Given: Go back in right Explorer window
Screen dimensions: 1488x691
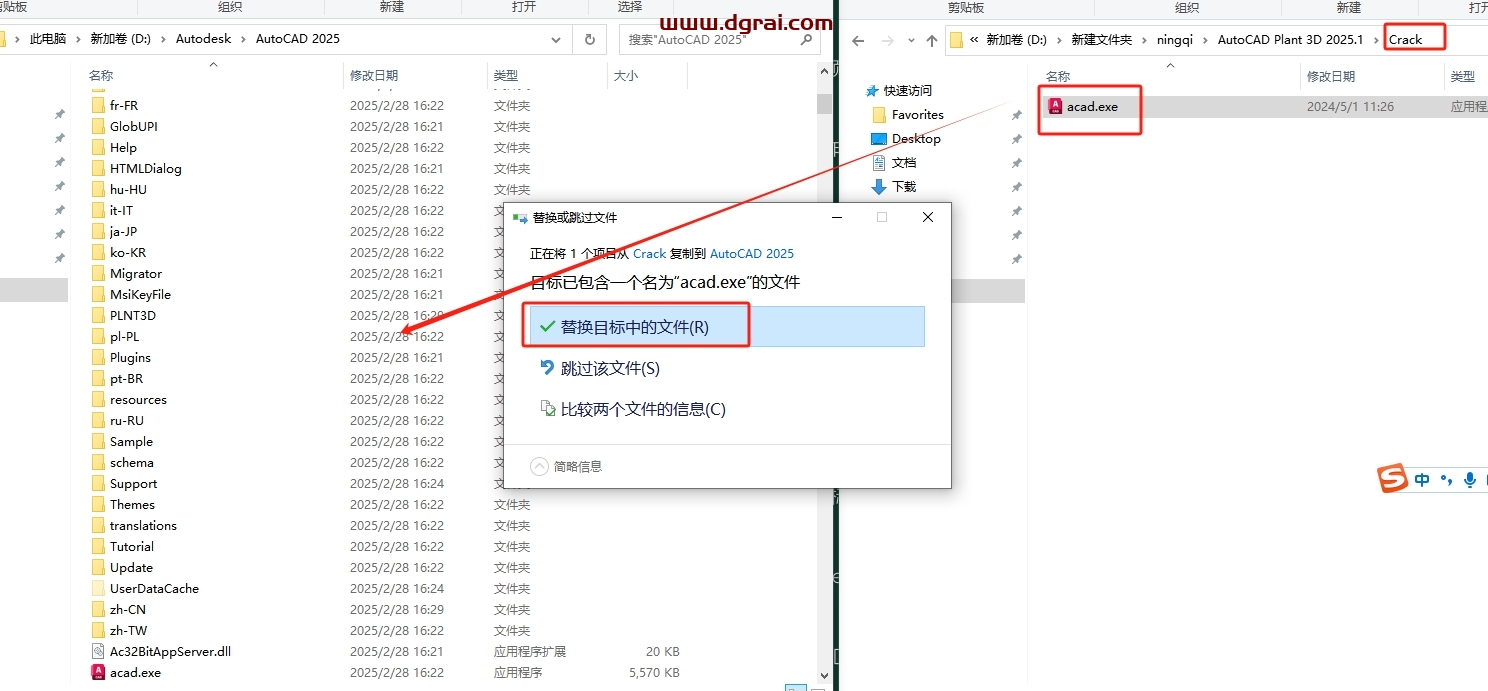Looking at the screenshot, I should (x=857, y=40).
